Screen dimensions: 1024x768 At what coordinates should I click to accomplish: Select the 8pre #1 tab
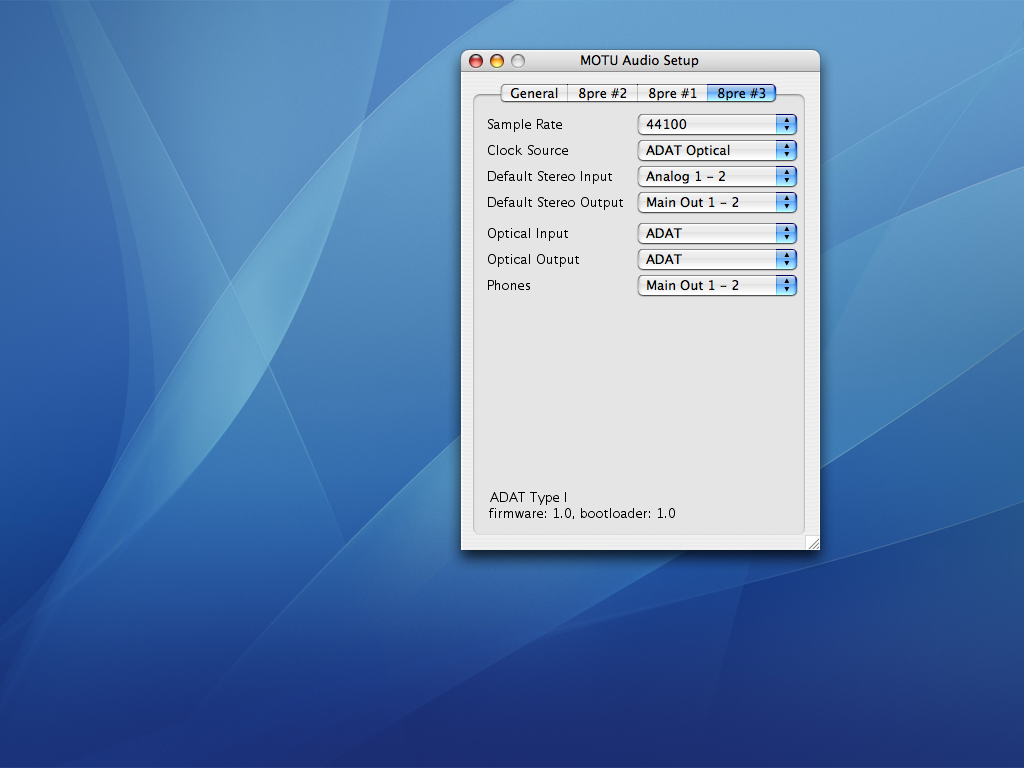tap(672, 93)
